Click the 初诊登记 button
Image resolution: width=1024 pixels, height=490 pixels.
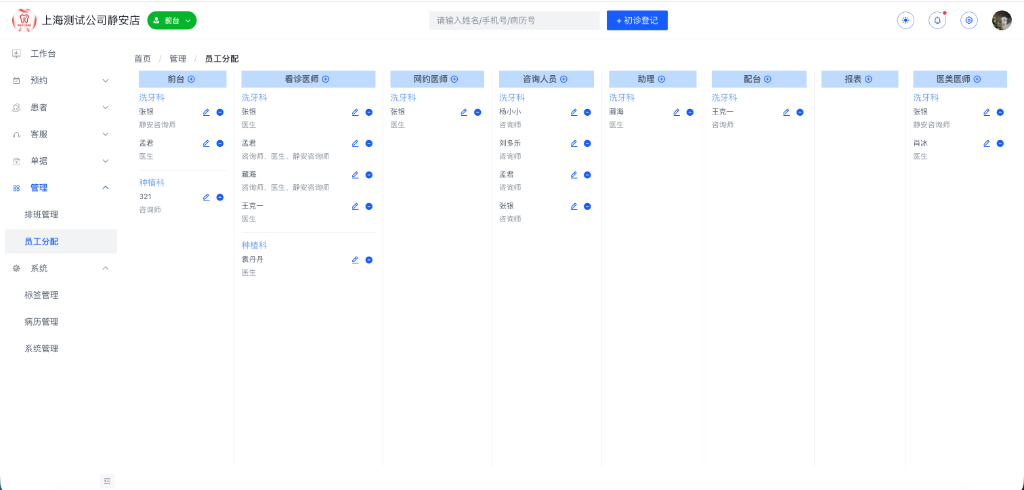(637, 20)
